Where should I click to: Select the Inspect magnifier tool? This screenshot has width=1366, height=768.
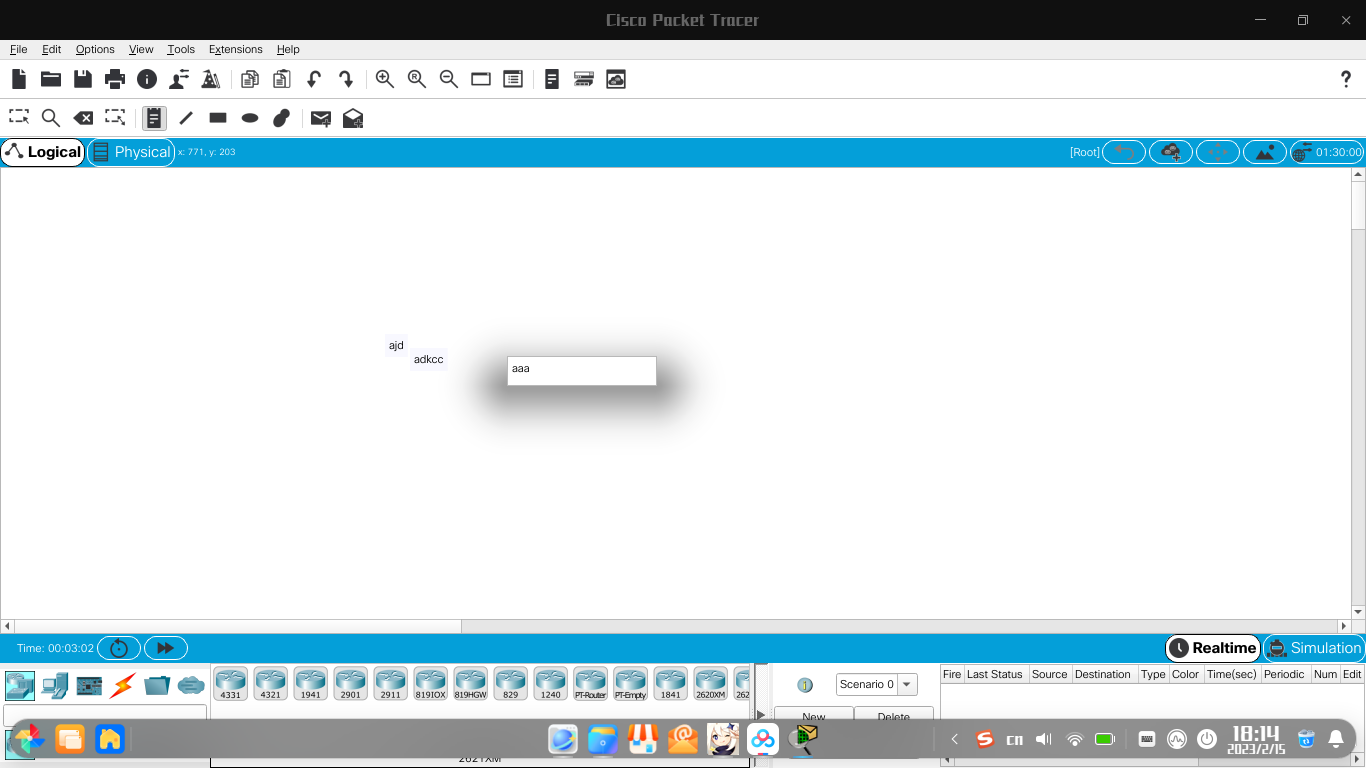[x=50, y=117]
